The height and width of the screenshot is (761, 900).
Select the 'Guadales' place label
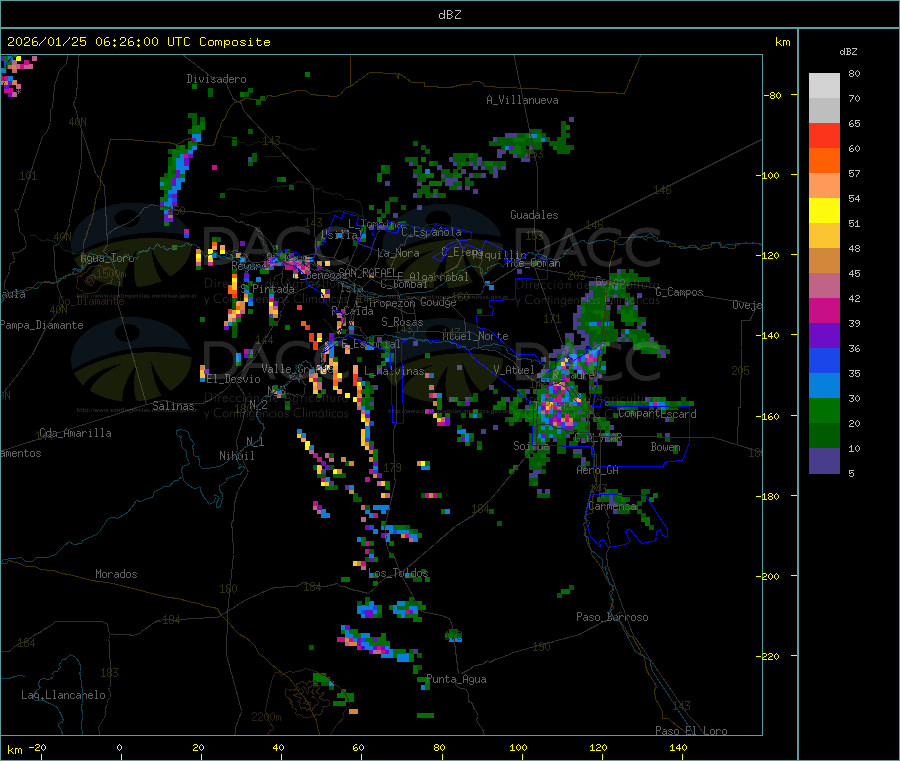[x=534, y=215]
